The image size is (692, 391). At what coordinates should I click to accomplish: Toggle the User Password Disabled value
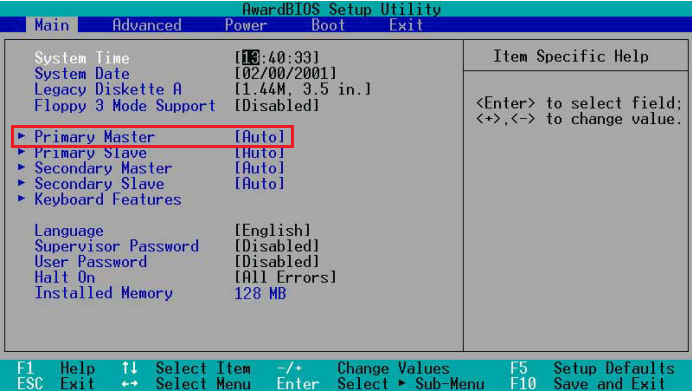coord(277,261)
